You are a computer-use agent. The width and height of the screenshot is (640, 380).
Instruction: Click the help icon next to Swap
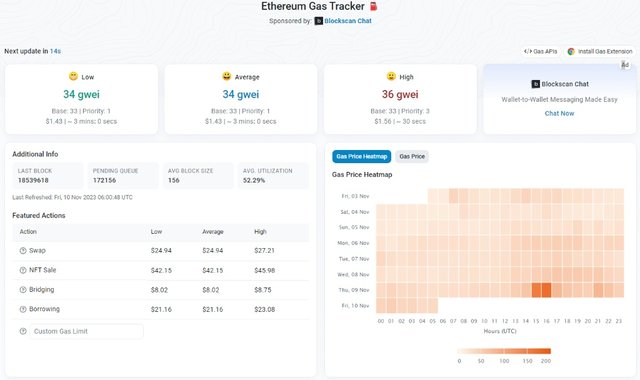click(x=23, y=251)
